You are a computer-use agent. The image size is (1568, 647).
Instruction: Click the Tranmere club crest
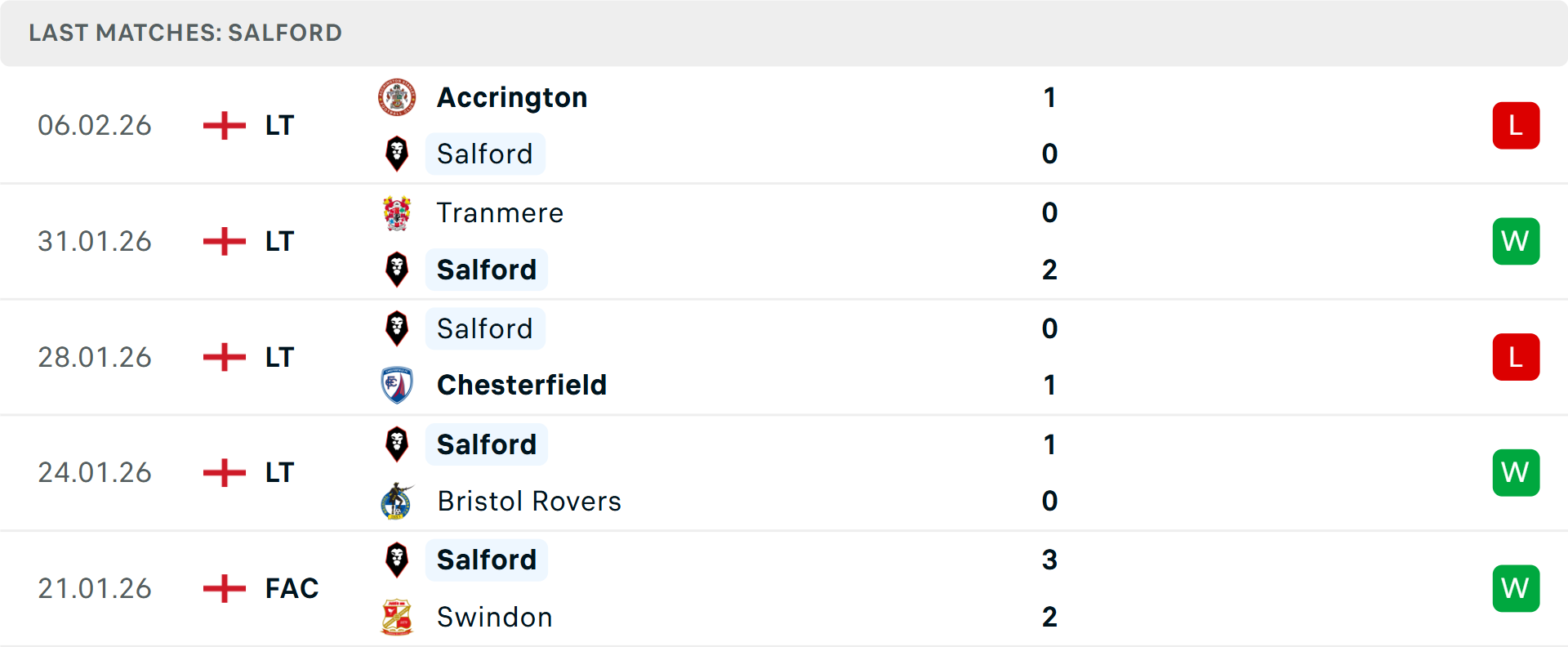click(x=397, y=212)
